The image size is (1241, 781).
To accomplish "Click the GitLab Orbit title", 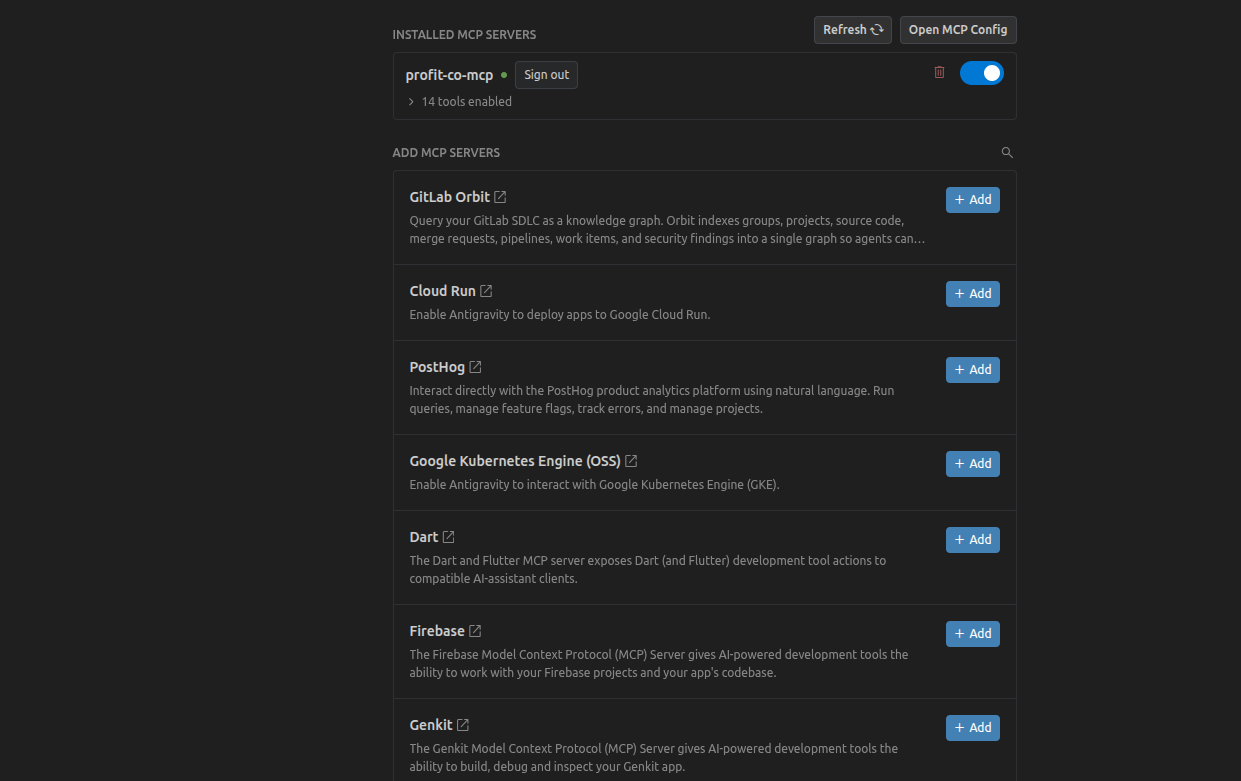I will click(x=450, y=197).
